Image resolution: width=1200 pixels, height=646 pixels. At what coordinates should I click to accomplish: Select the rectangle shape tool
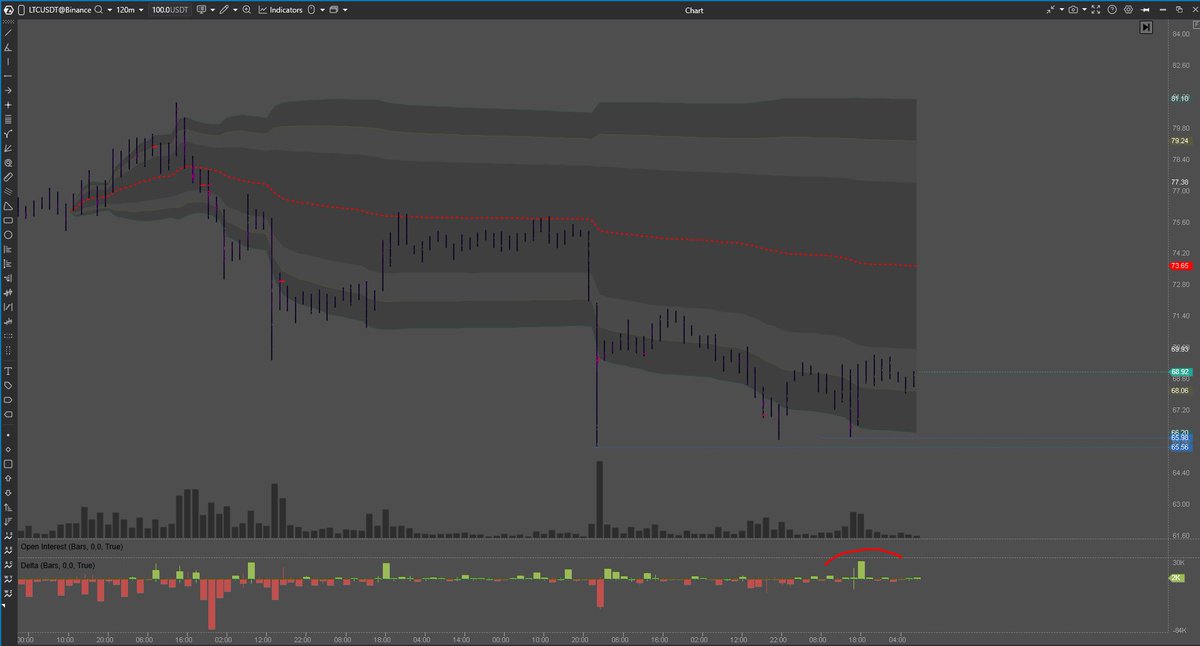point(8,220)
